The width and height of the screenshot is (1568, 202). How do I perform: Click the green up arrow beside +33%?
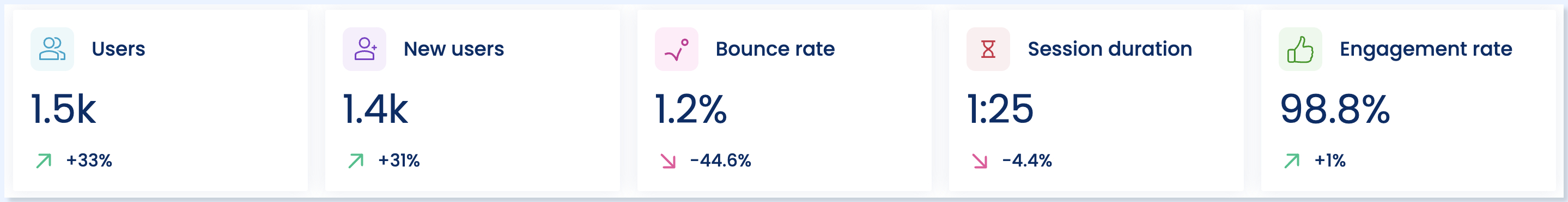pyautogui.click(x=44, y=161)
